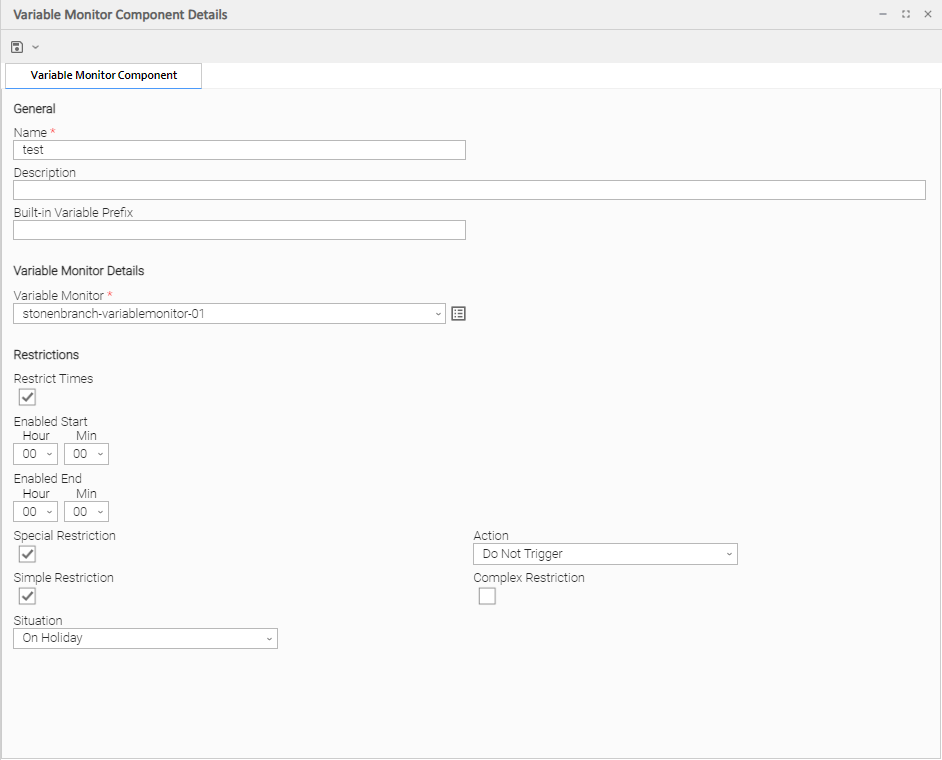Disable the Special Restriction checkbox
Viewport: 942px width, 760px height.
(28, 554)
